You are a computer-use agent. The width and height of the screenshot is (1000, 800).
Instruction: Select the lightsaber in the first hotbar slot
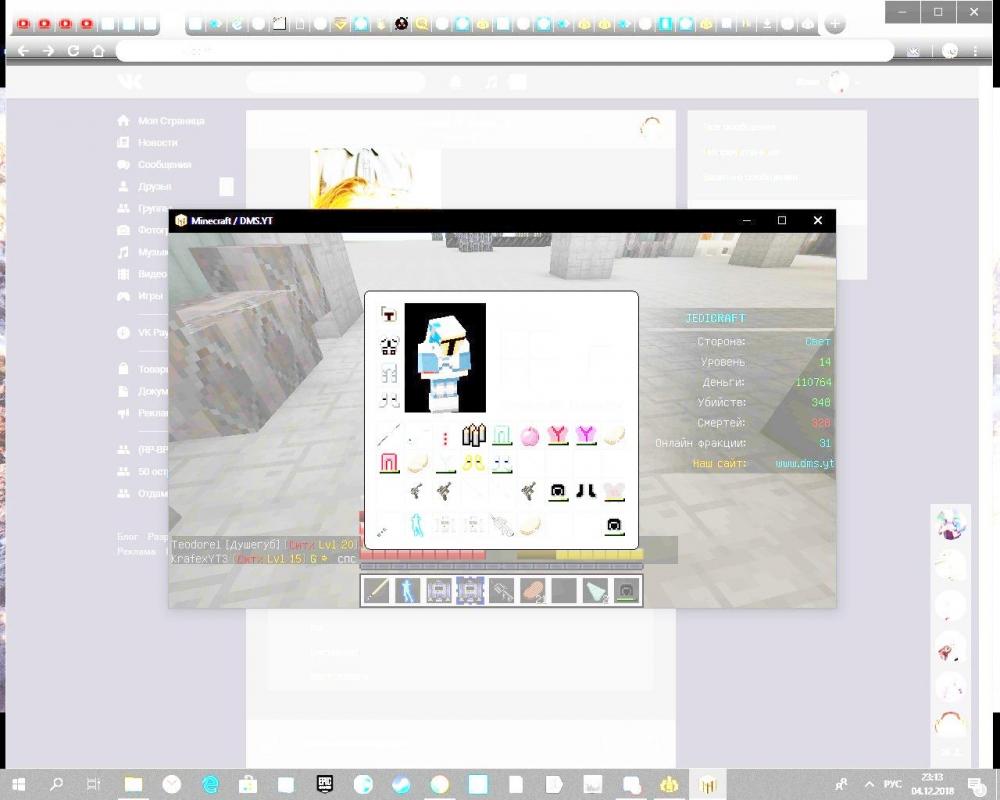coord(376,590)
